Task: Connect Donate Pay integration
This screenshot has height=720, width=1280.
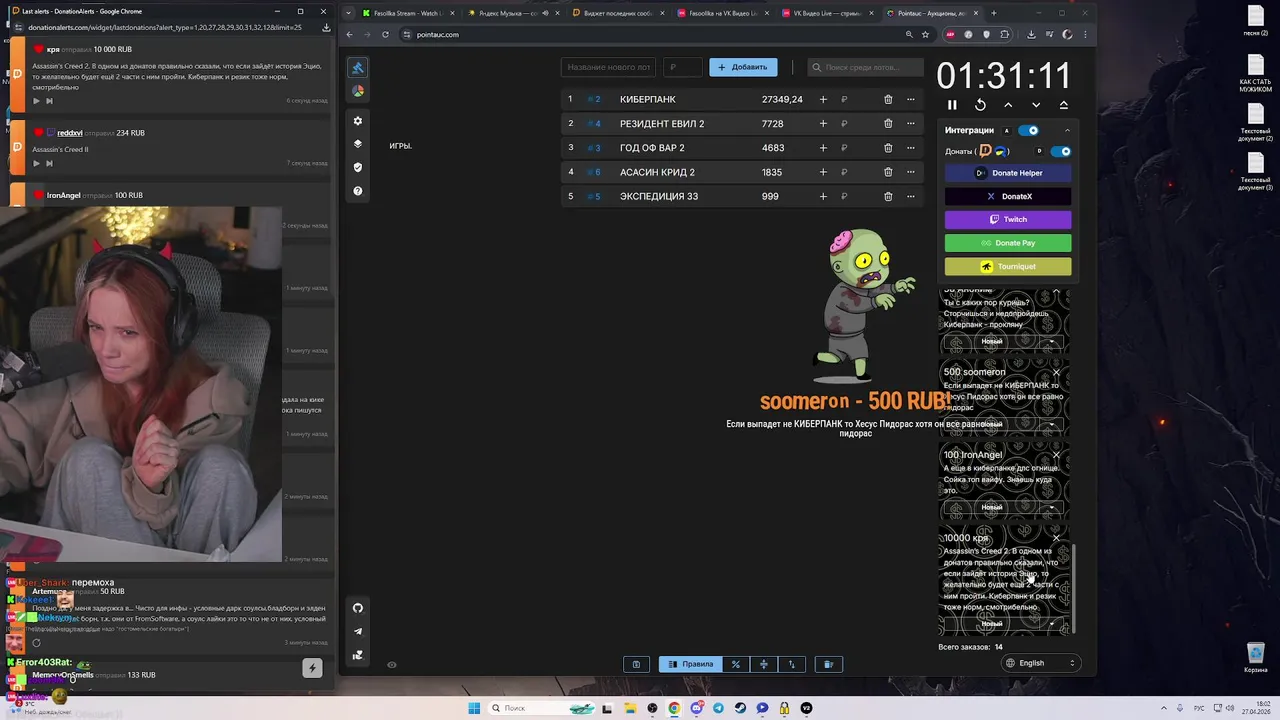Action: pos(1008,243)
